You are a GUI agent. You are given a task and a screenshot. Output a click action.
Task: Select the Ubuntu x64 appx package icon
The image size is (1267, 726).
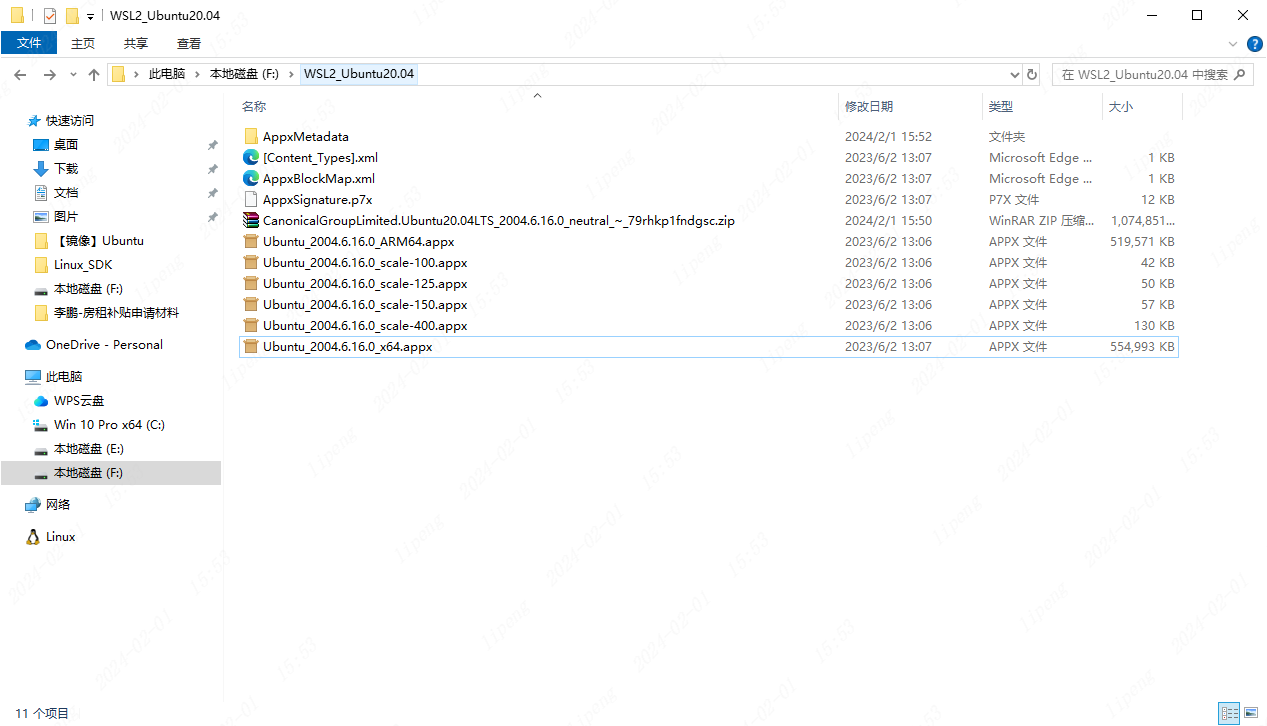pos(251,347)
